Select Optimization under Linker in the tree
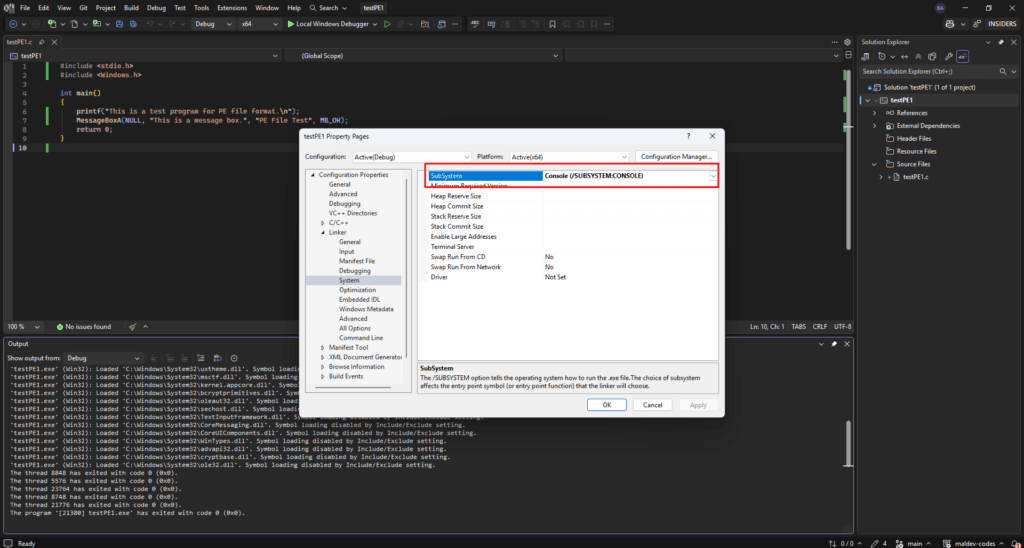The image size is (1024, 548). point(357,290)
